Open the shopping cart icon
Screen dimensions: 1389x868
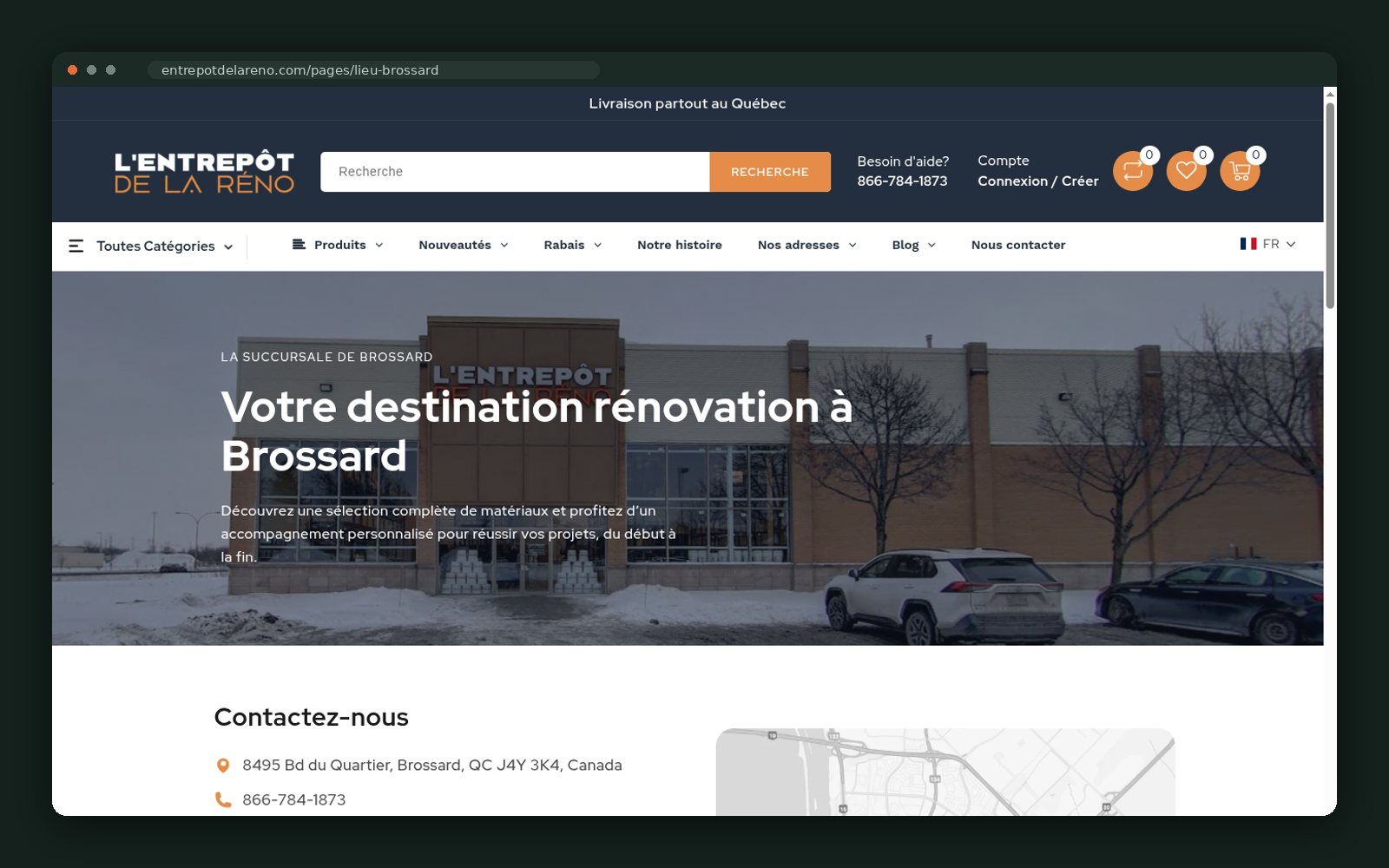[x=1240, y=171]
